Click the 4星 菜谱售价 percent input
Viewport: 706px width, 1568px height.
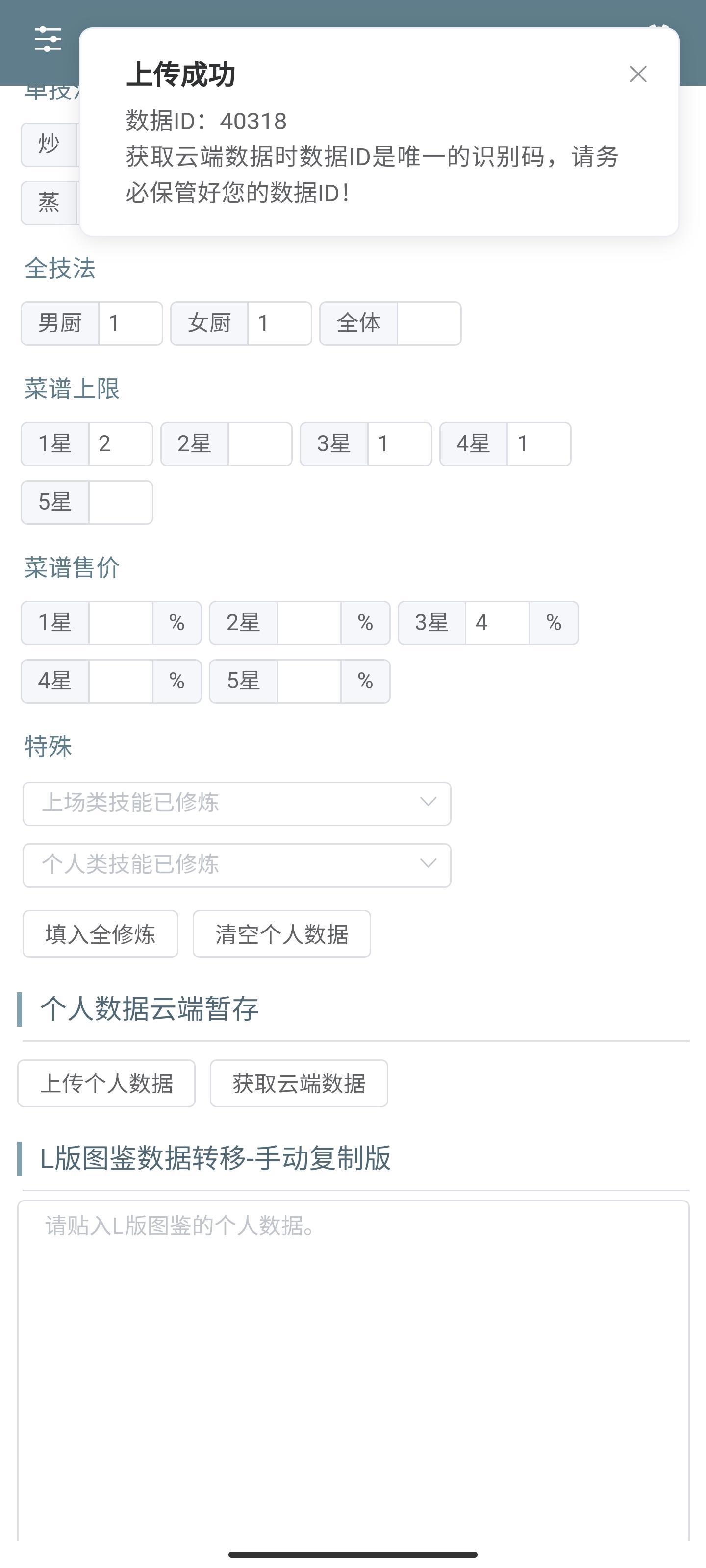(x=120, y=681)
